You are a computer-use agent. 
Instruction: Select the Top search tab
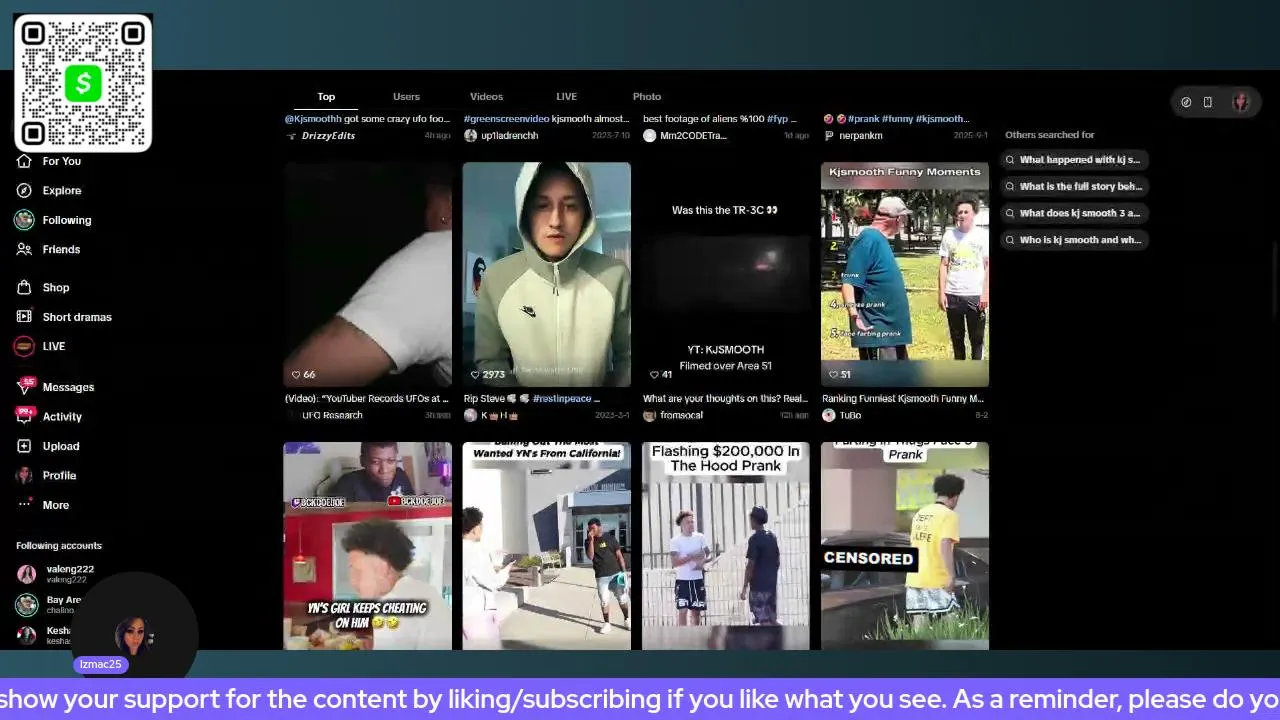pos(326,97)
